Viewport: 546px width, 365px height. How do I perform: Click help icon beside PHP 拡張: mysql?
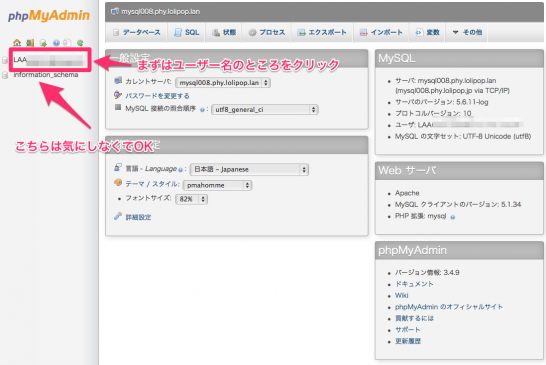[x=453, y=217]
